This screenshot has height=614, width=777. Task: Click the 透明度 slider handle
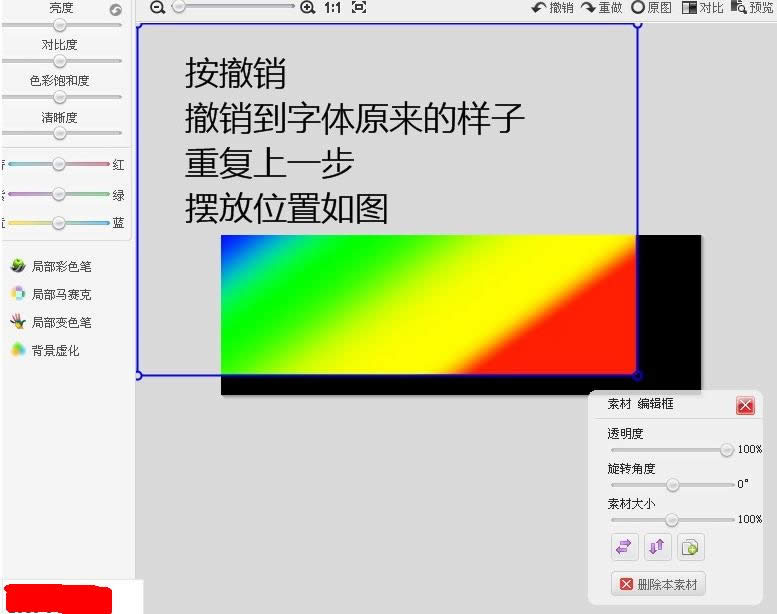(x=727, y=450)
